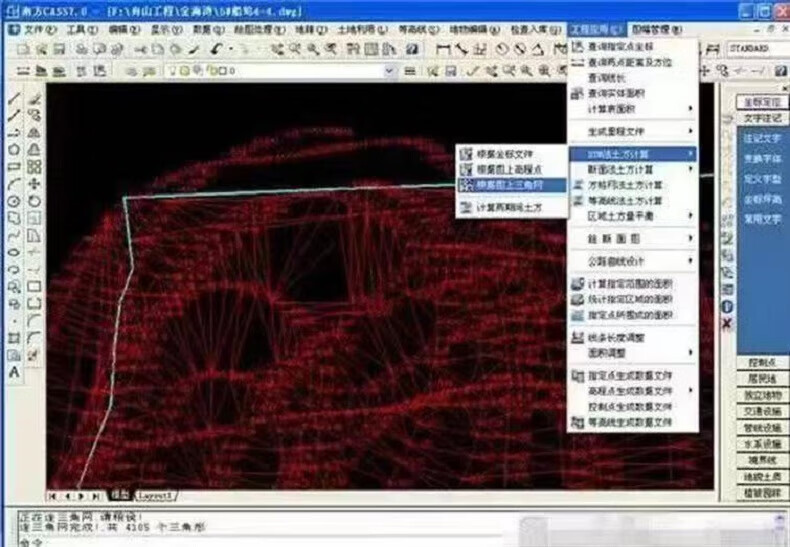The width and height of the screenshot is (790, 547).
Task: Click the Undo arrow icon in toolbar
Action: point(216,49)
